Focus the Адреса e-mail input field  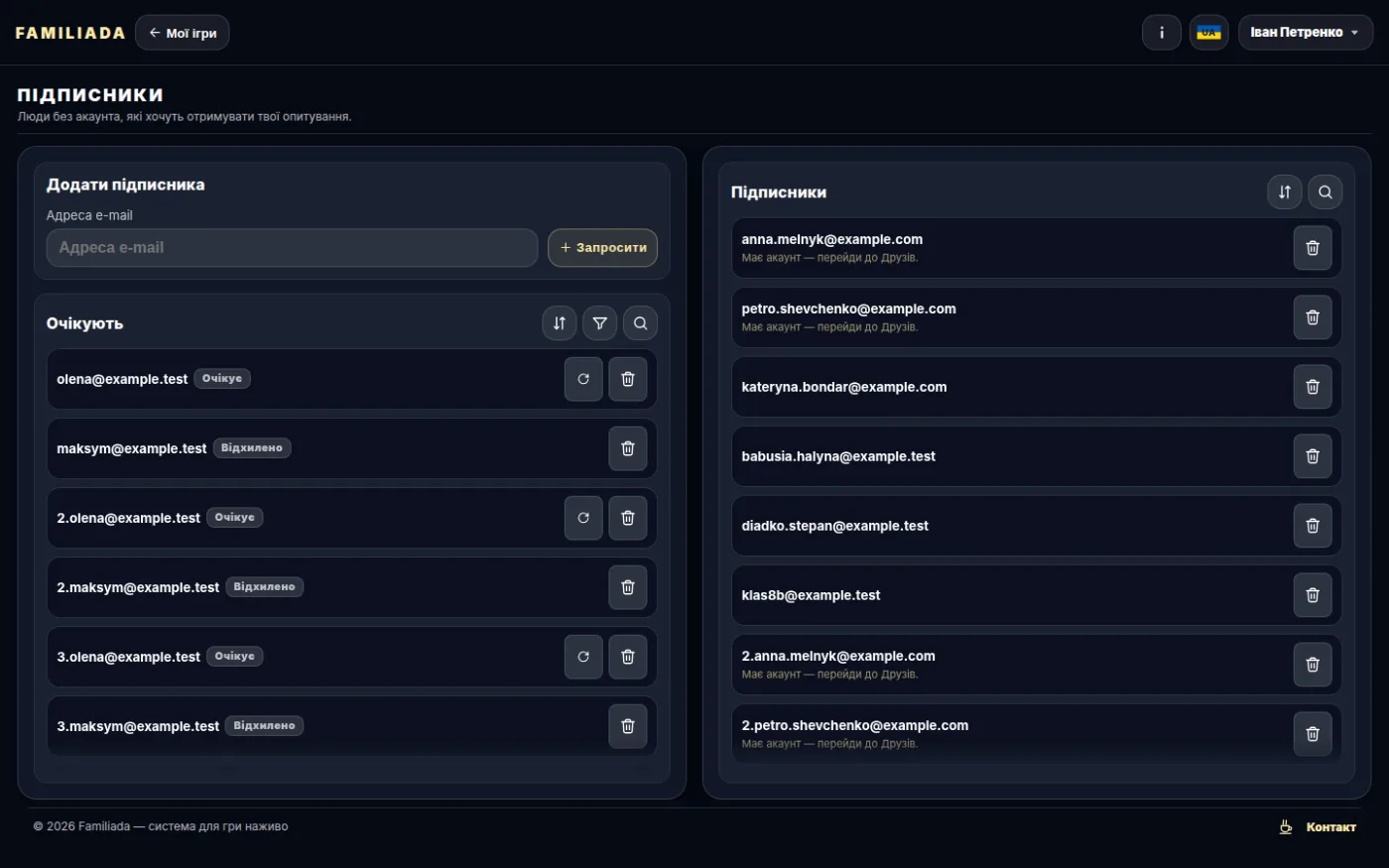(293, 248)
